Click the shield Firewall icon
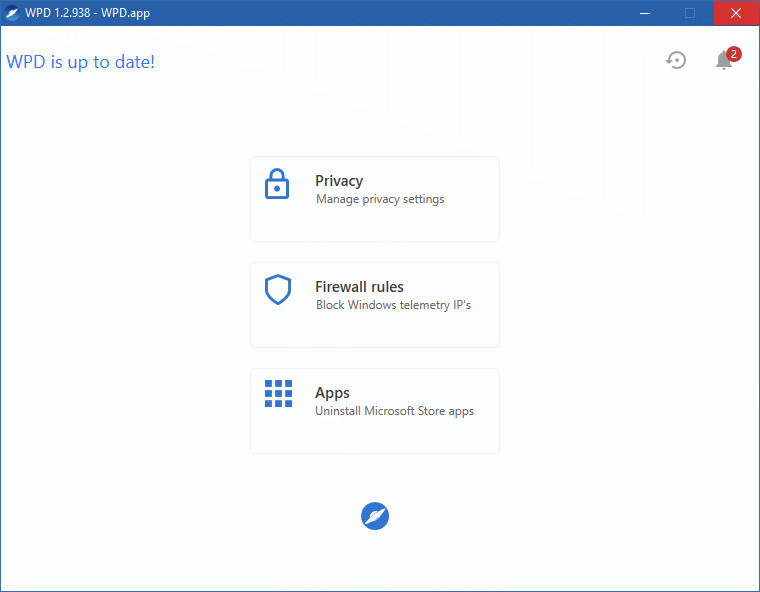760x592 pixels. [278, 289]
